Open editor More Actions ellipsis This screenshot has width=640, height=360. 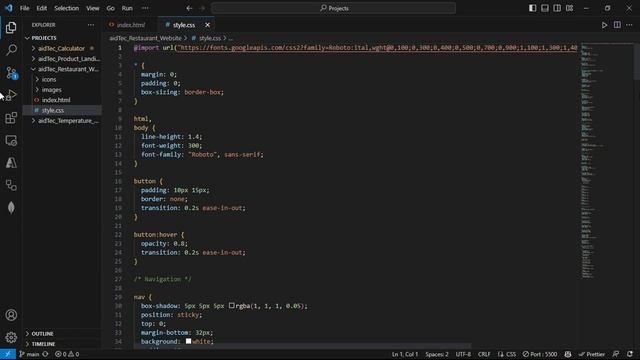(x=629, y=25)
